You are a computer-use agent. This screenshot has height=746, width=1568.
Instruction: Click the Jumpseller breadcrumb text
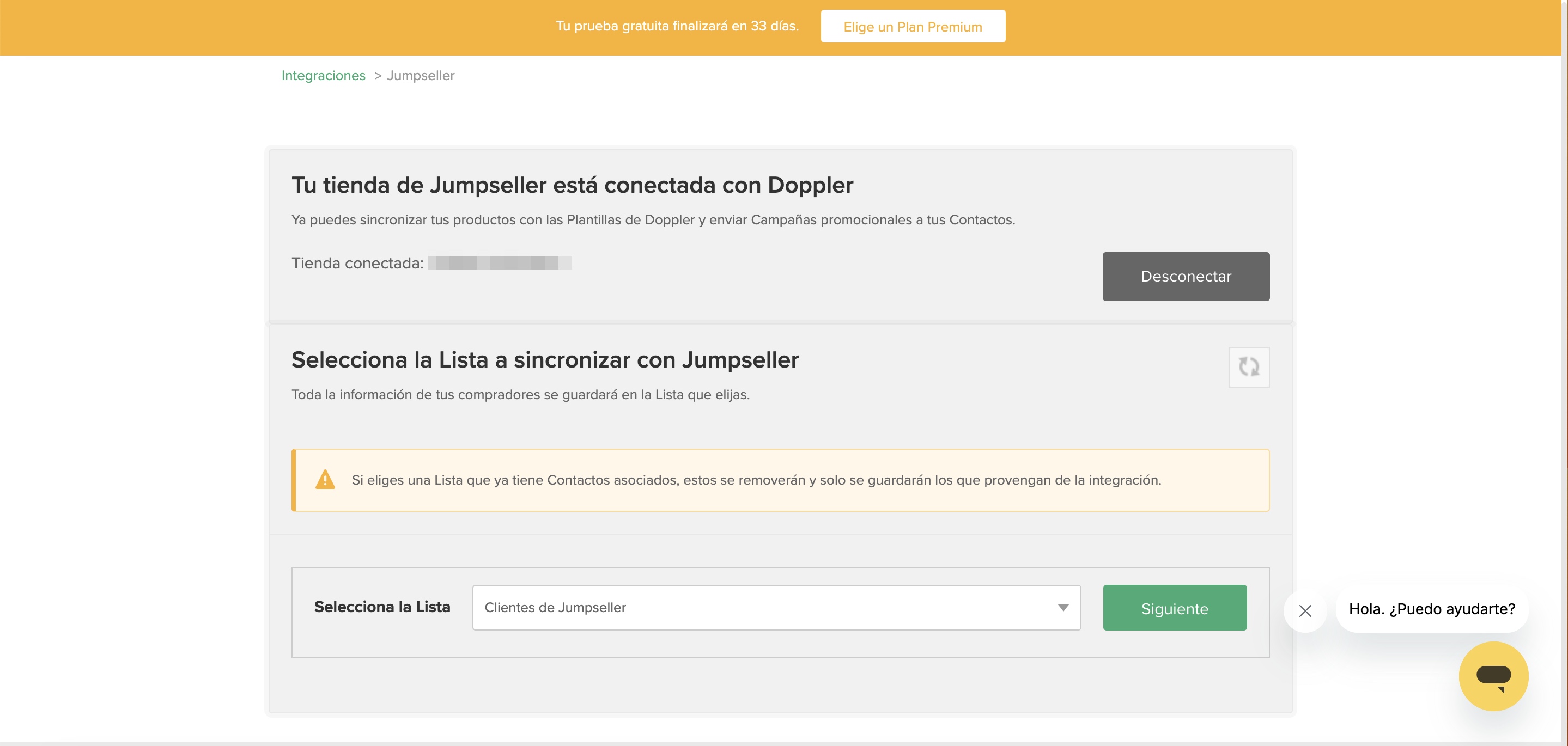pyautogui.click(x=421, y=76)
